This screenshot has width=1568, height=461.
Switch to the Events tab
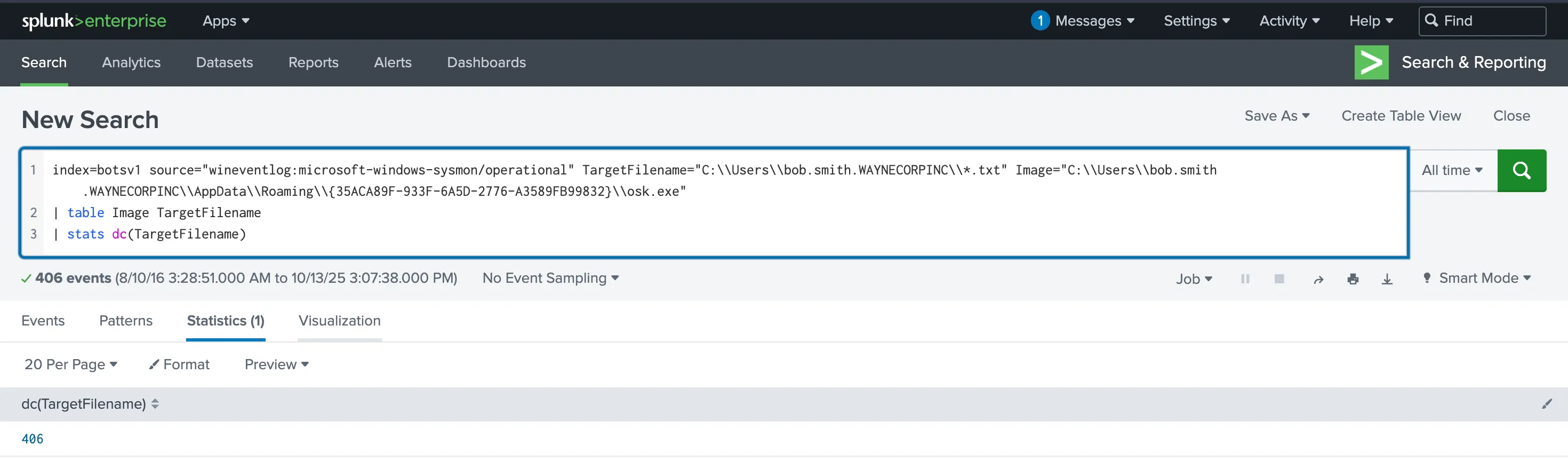43,320
